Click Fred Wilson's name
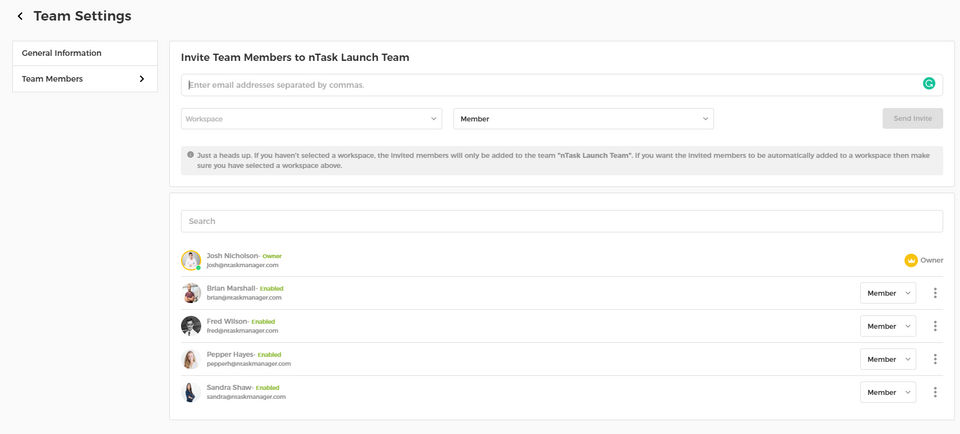The height and width of the screenshot is (434, 960). pyautogui.click(x=227, y=321)
